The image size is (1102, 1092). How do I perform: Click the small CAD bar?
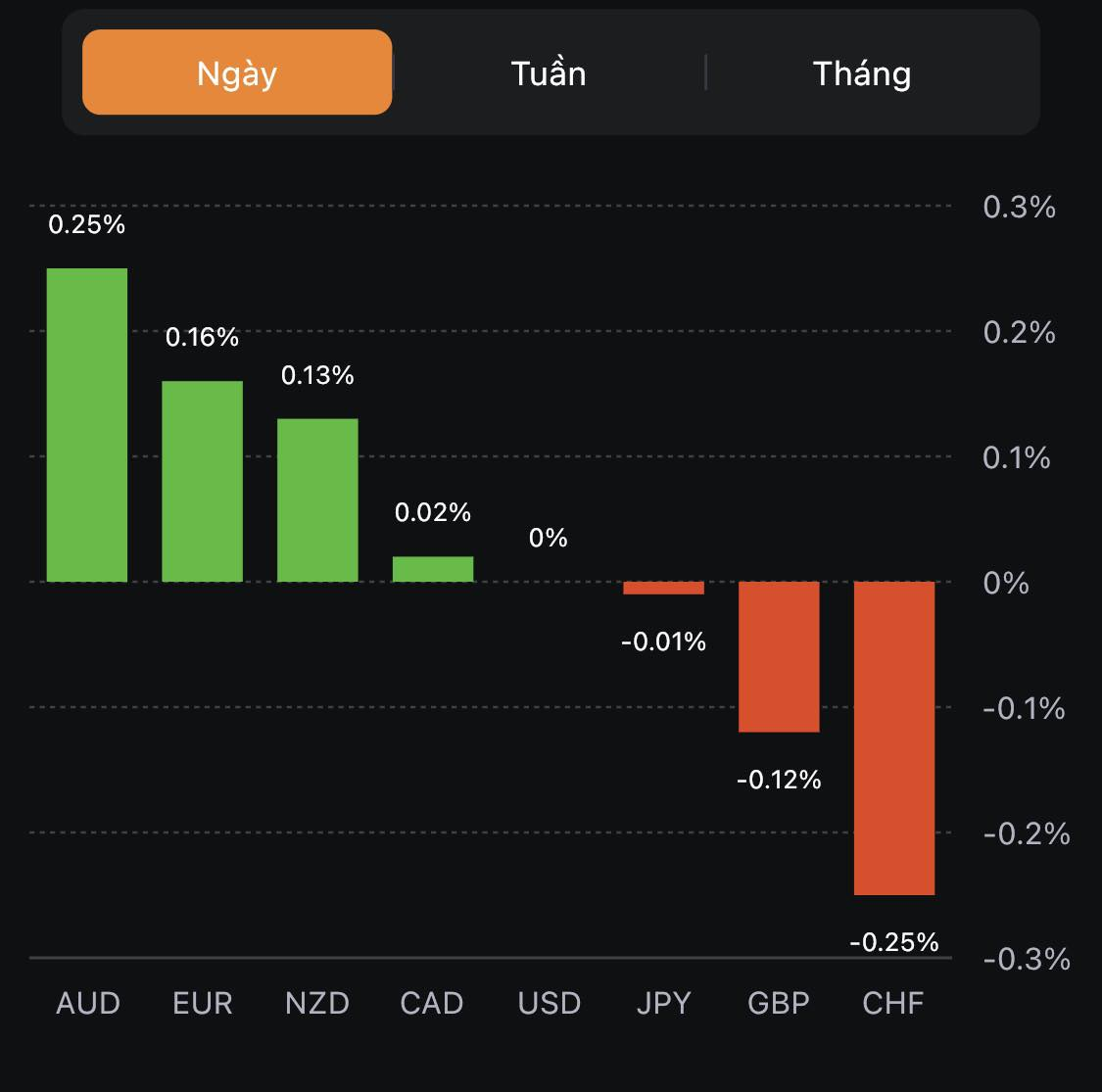tap(433, 569)
